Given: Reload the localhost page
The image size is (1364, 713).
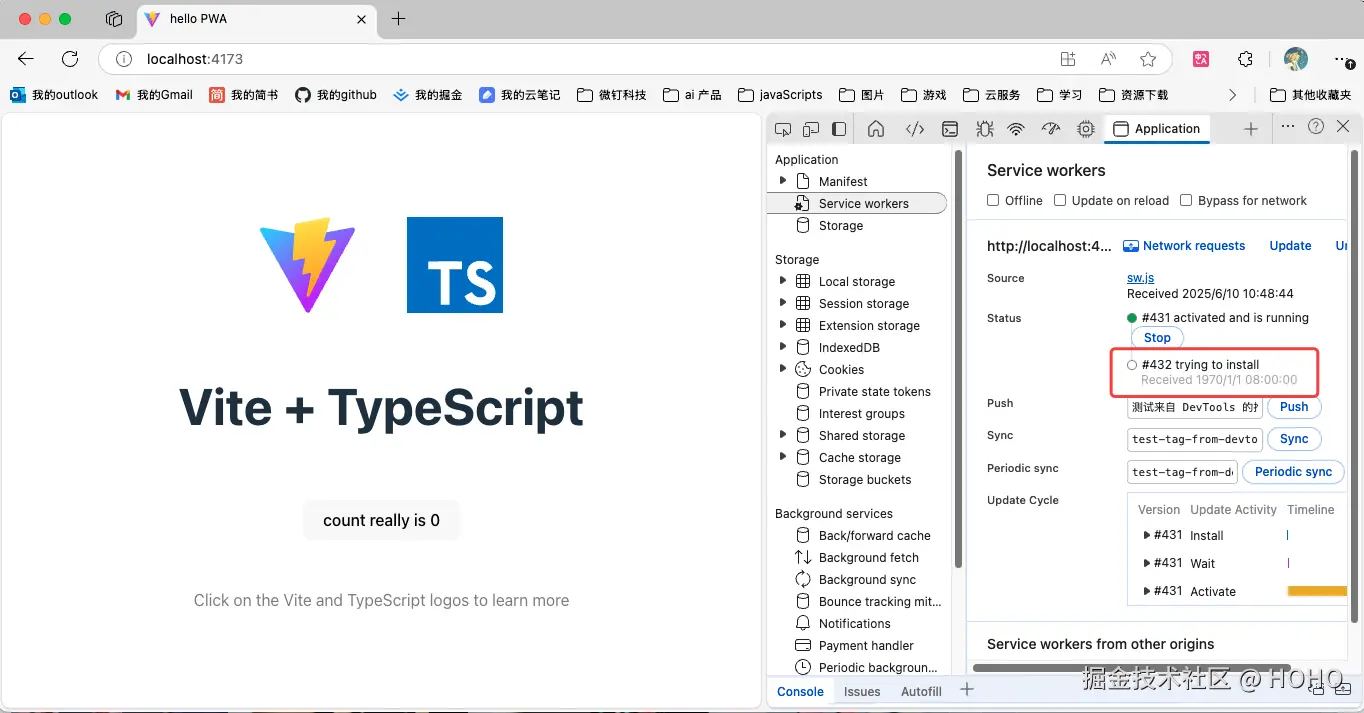Looking at the screenshot, I should [70, 59].
